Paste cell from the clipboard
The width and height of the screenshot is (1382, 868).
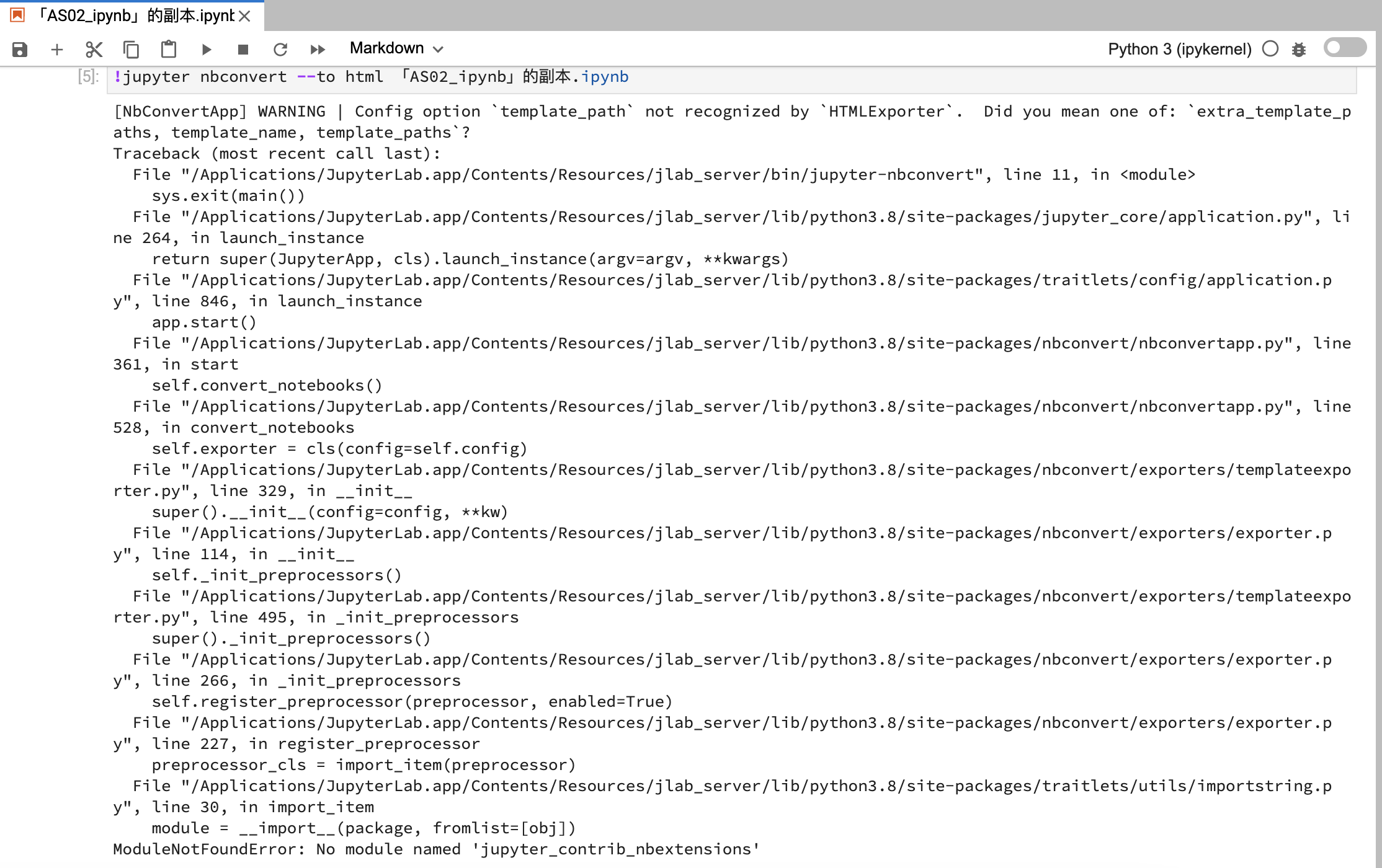[169, 49]
